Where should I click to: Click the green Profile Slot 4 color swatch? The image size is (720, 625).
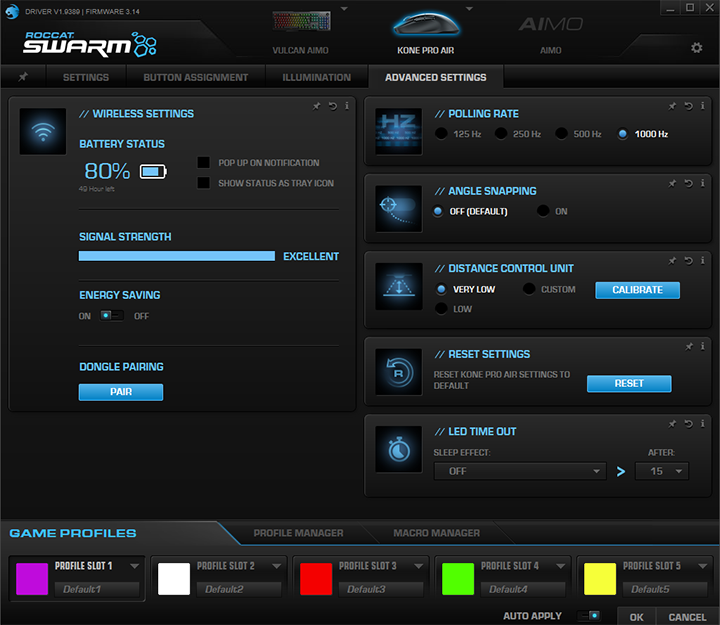pyautogui.click(x=458, y=579)
